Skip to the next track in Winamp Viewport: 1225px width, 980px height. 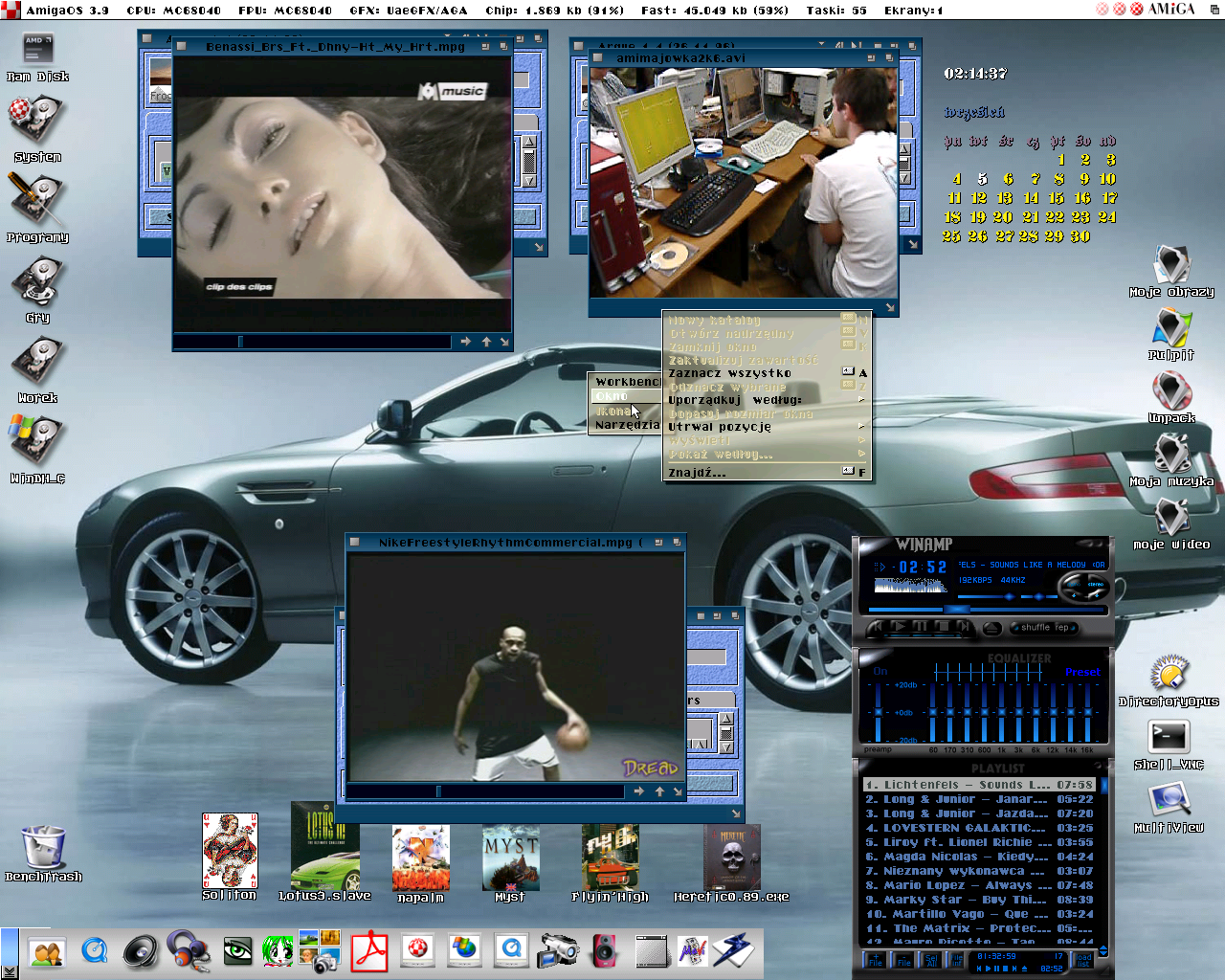coord(965,626)
